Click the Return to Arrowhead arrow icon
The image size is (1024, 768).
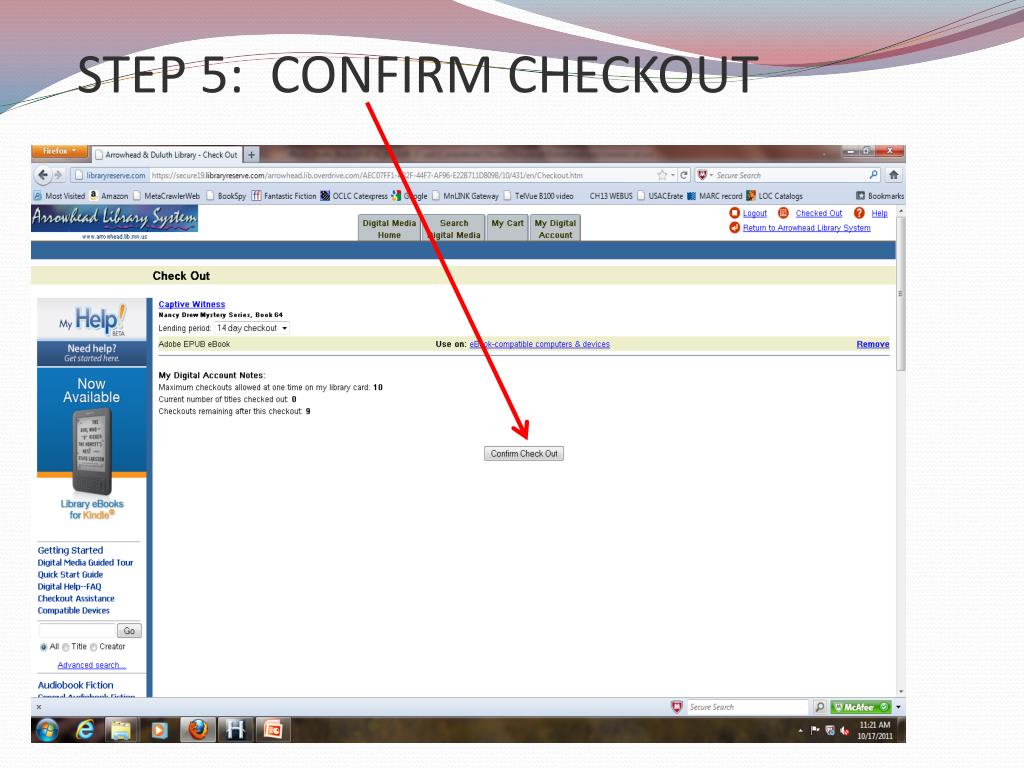click(734, 227)
